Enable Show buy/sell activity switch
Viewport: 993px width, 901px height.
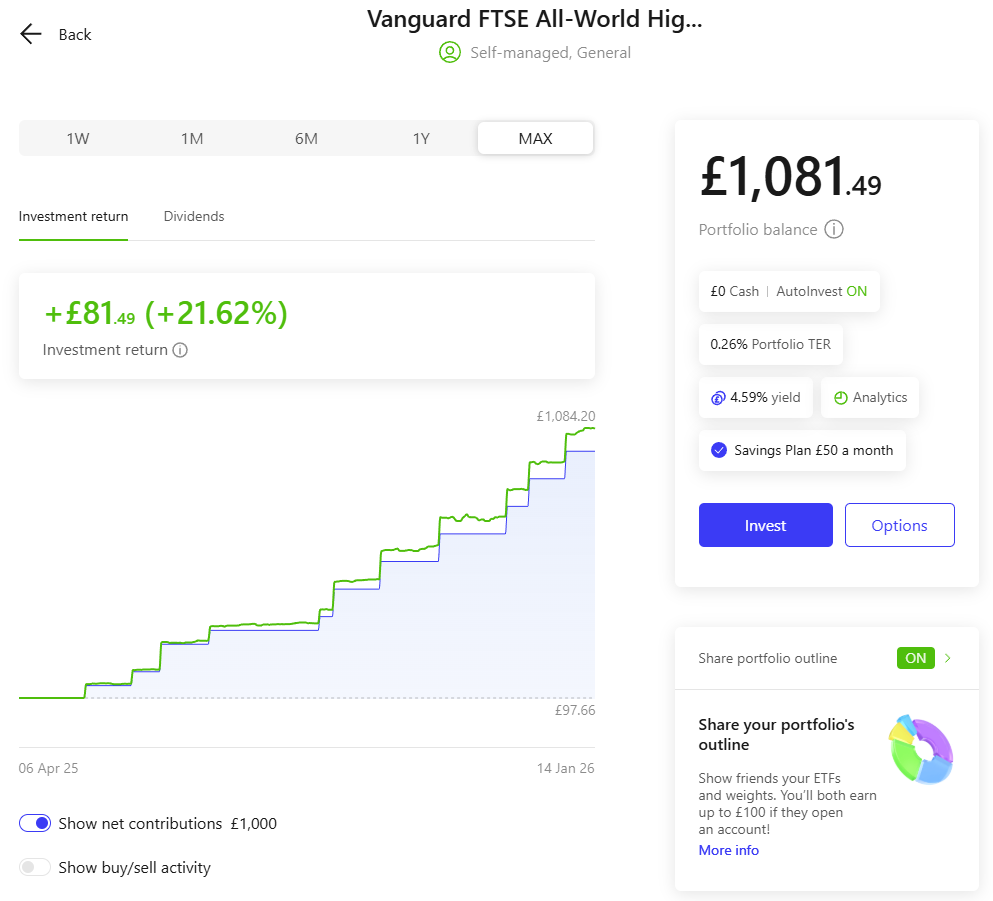point(35,867)
